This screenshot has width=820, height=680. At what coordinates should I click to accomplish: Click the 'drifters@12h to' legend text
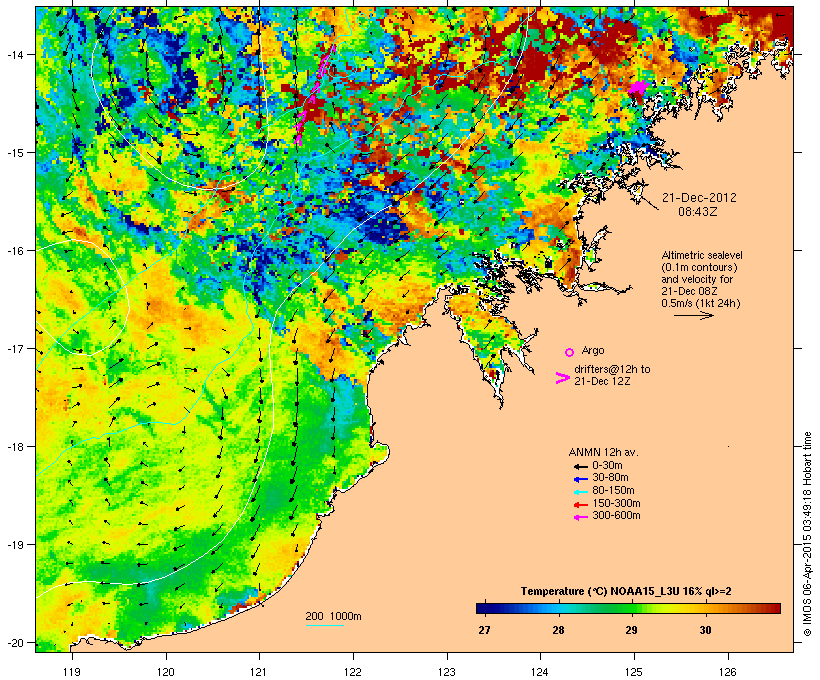click(x=612, y=369)
